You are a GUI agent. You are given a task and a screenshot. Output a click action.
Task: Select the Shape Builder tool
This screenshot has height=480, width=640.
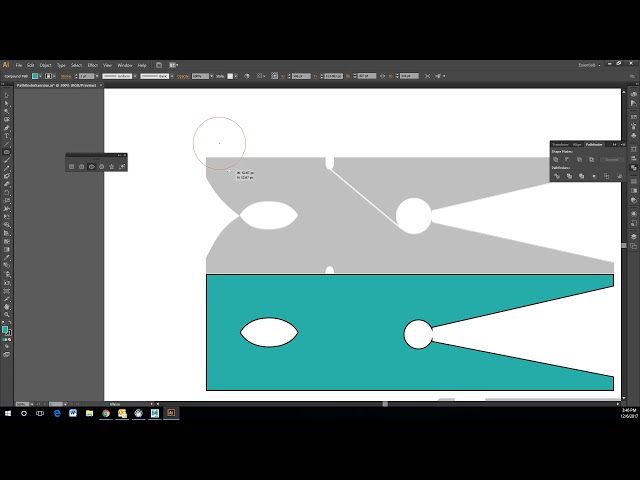pyautogui.click(x=7, y=225)
